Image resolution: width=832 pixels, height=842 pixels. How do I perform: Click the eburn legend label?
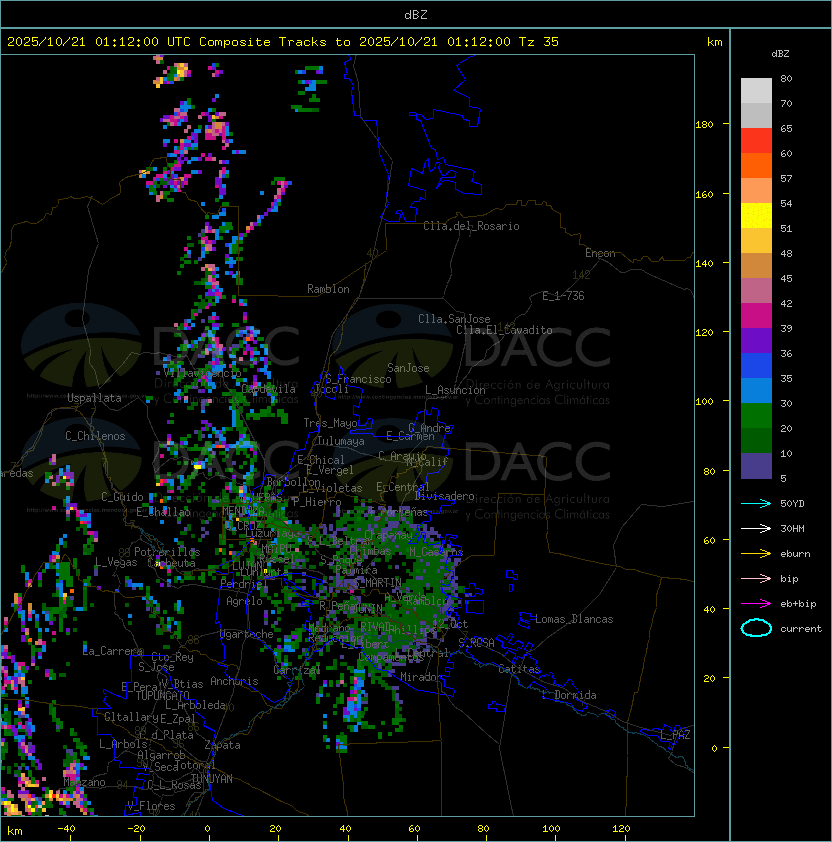point(795,554)
